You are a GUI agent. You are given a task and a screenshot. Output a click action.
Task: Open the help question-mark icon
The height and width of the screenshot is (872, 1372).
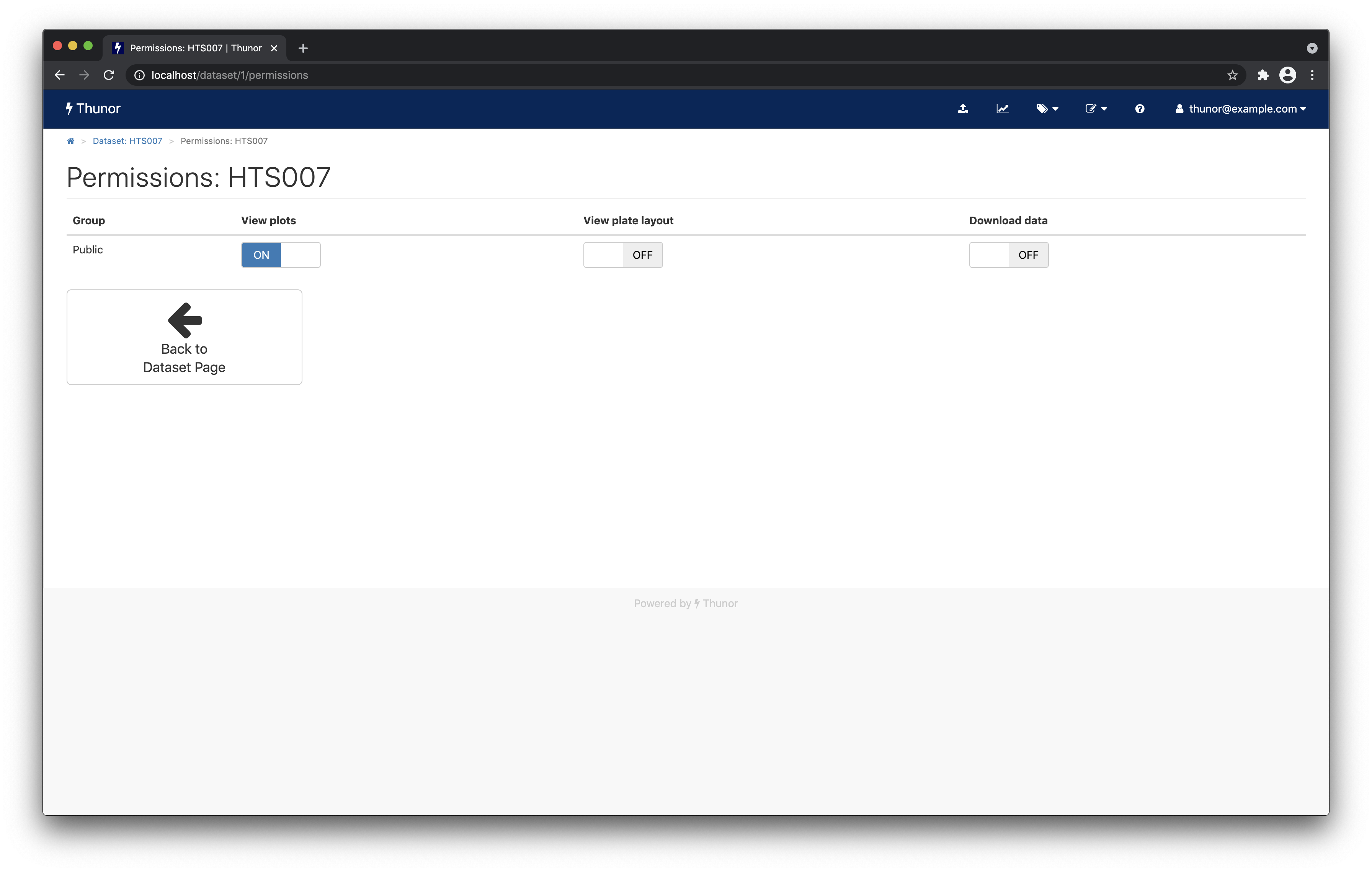point(1140,108)
